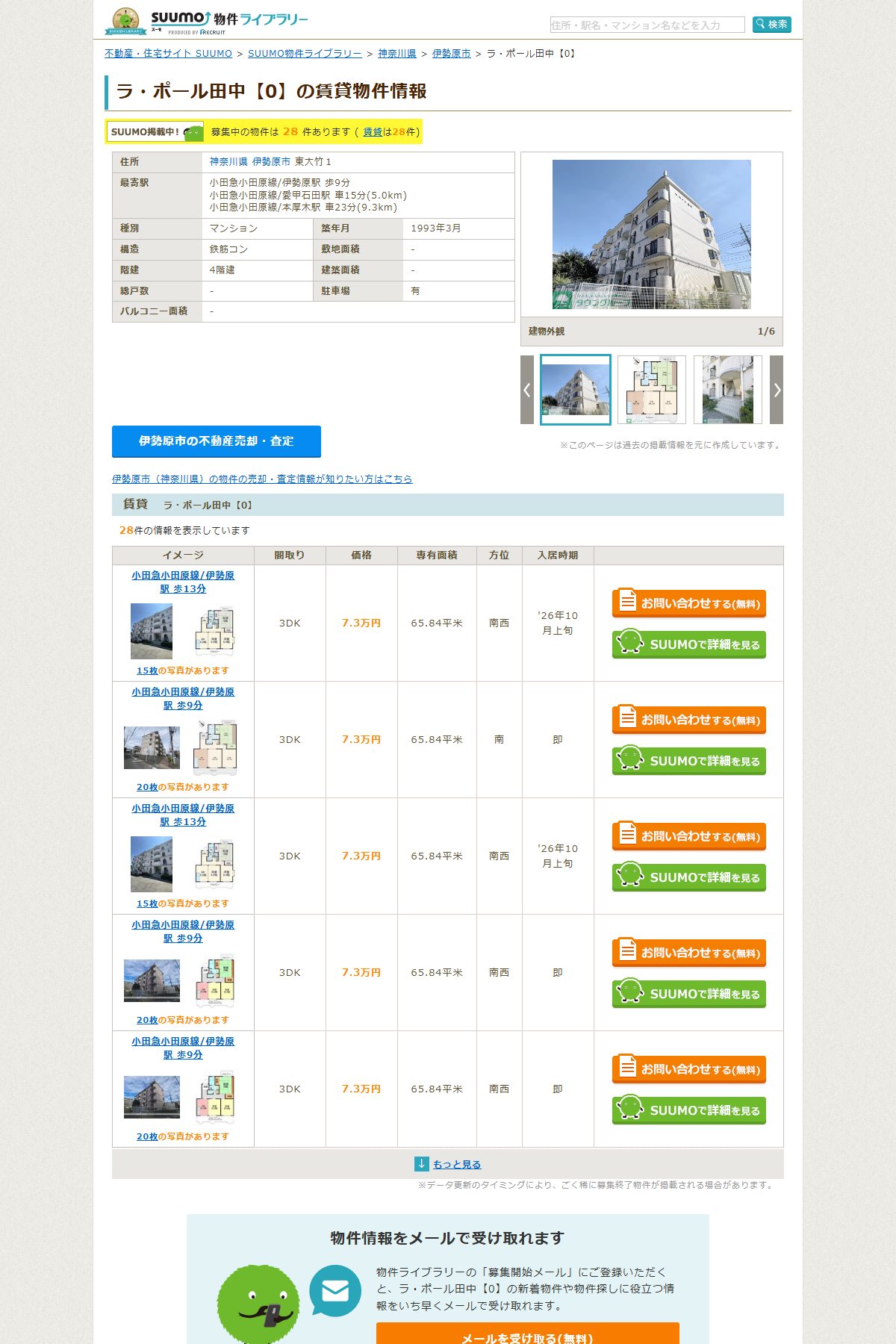Click the メールを受け取る(無料) orange button

tap(528, 1334)
